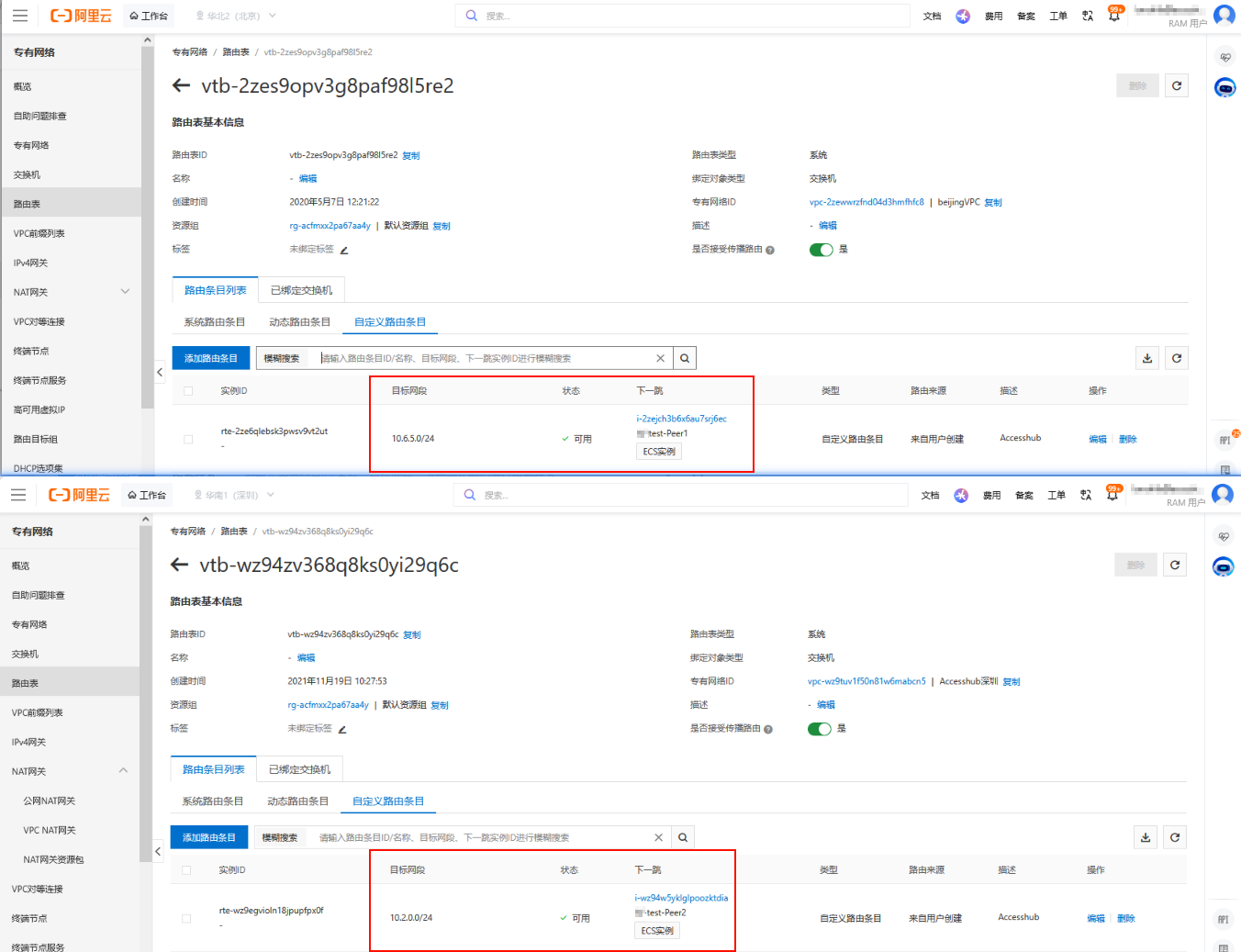Open the hamburger menu in the Shenzhen console
Image resolution: width=1241 pixels, height=952 pixels.
point(18,495)
